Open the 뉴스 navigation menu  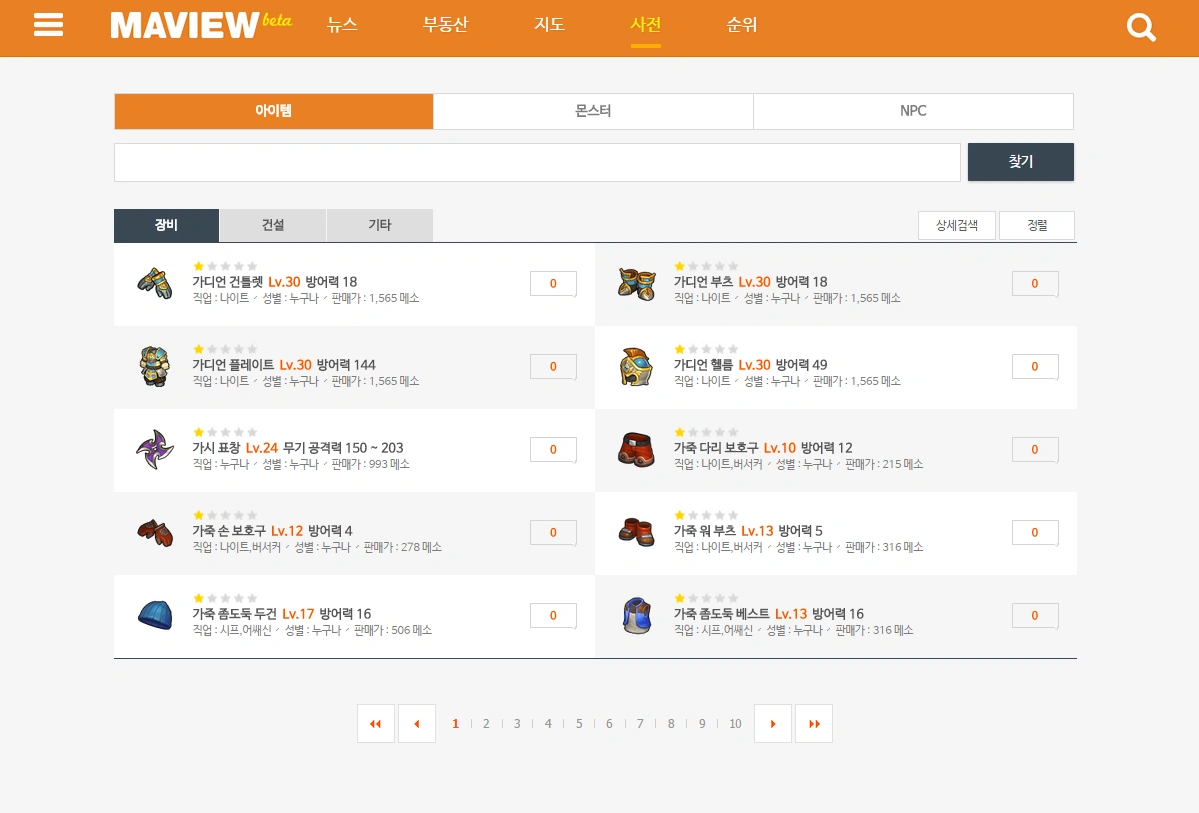[342, 25]
